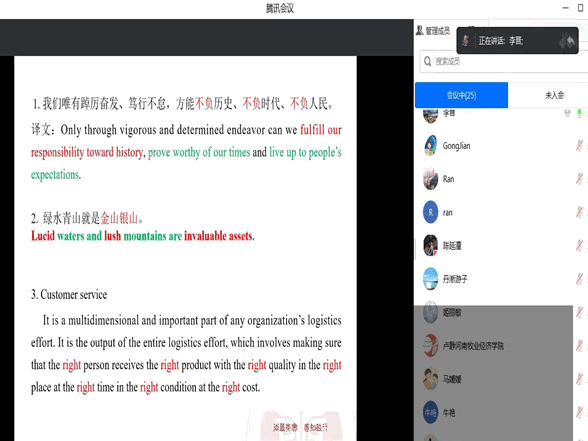The width and height of the screenshot is (588, 441).
Task: Click the muted microphone icon beside Ran
Action: pyautogui.click(x=579, y=179)
